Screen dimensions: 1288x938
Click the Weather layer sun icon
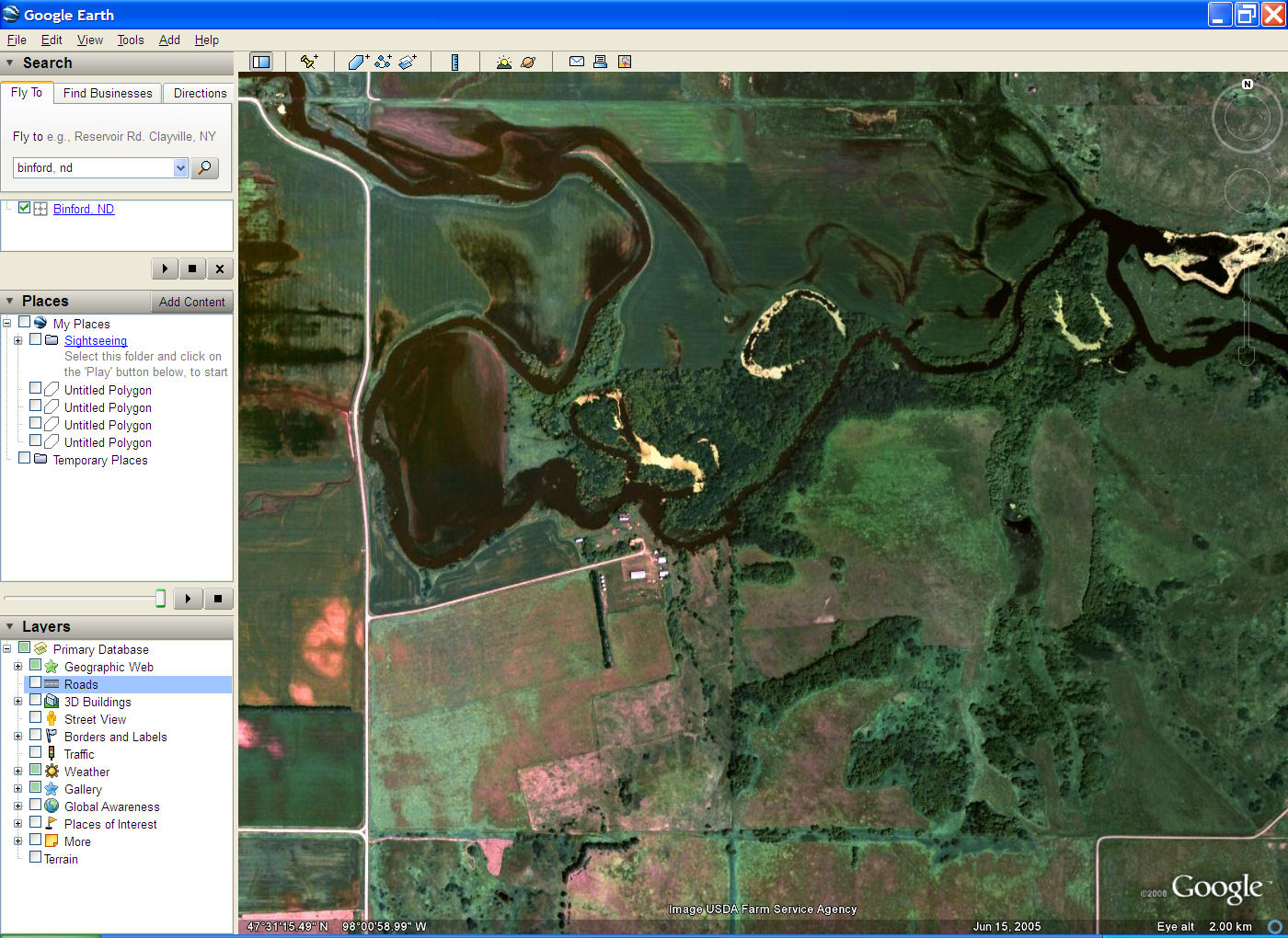[52, 771]
